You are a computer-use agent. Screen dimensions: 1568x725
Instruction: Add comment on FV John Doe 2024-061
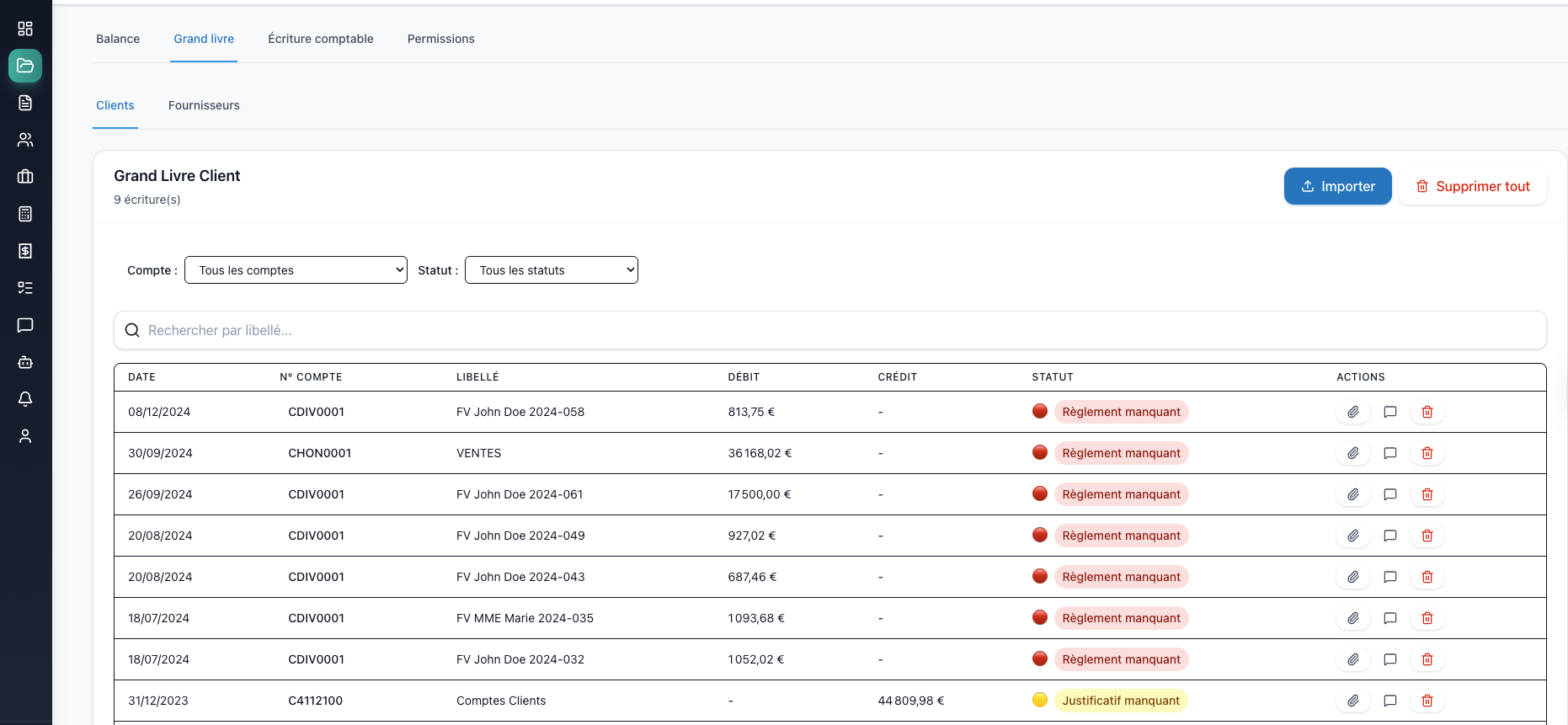coord(1389,494)
